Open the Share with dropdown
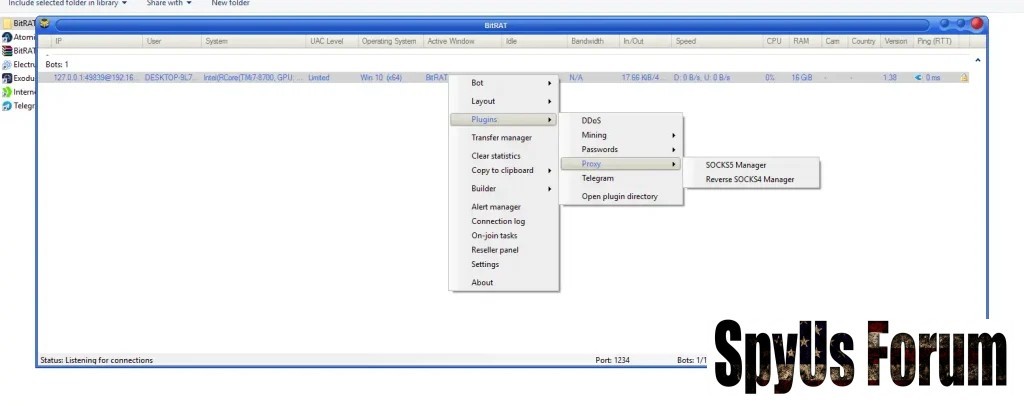Image resolution: width=1024 pixels, height=406 pixels. [169, 4]
